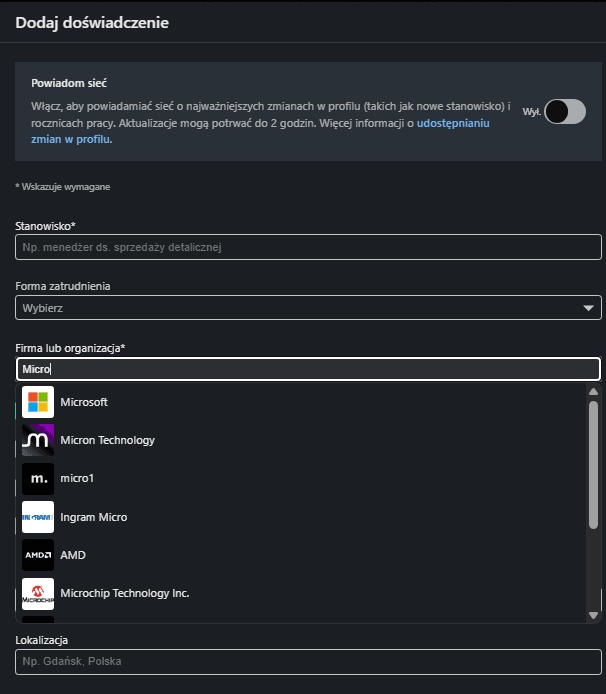Toggle the Powiadom sieć switch on
This screenshot has height=694, width=606.
click(565, 112)
